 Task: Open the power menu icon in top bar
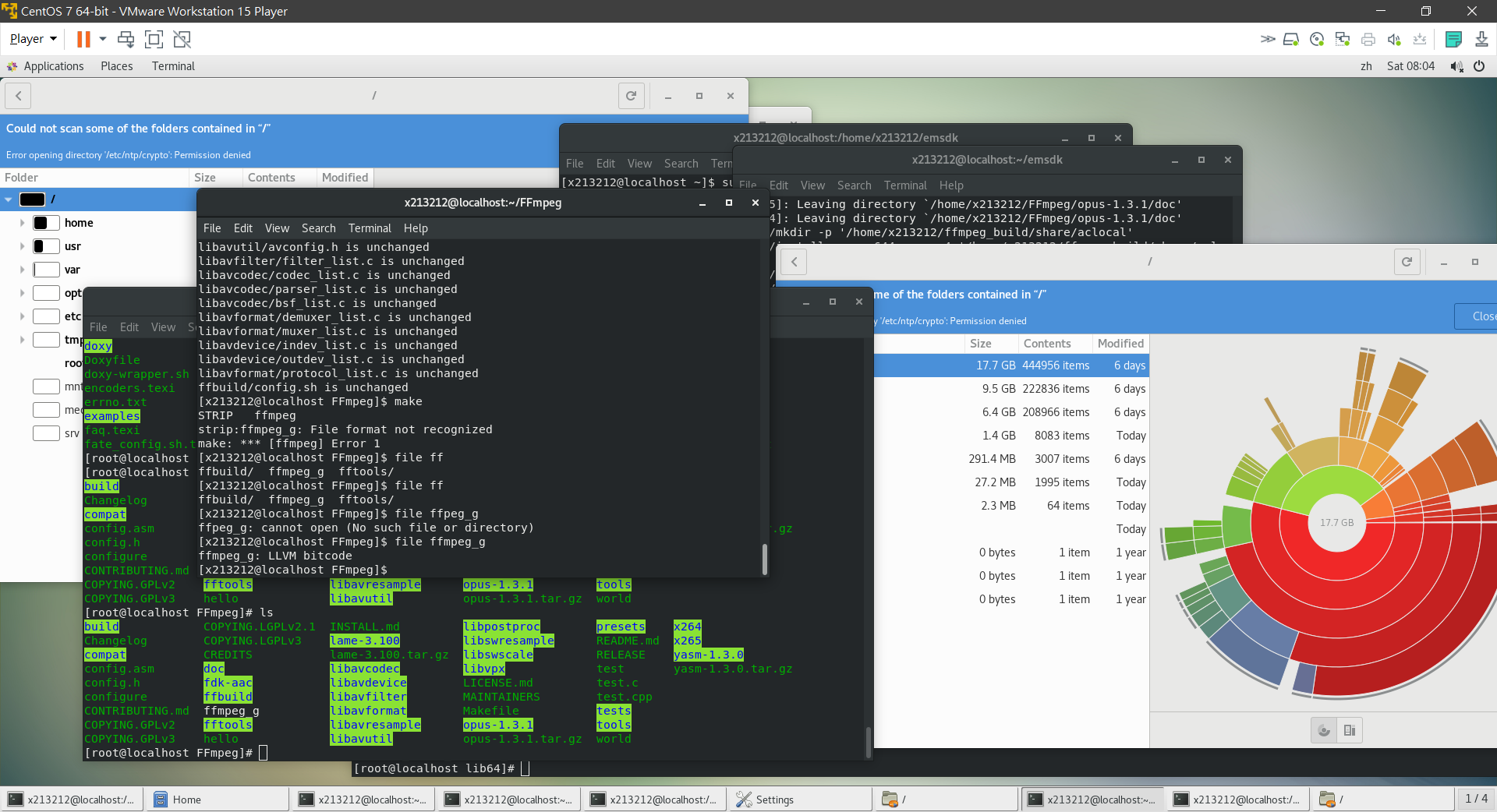[1479, 66]
